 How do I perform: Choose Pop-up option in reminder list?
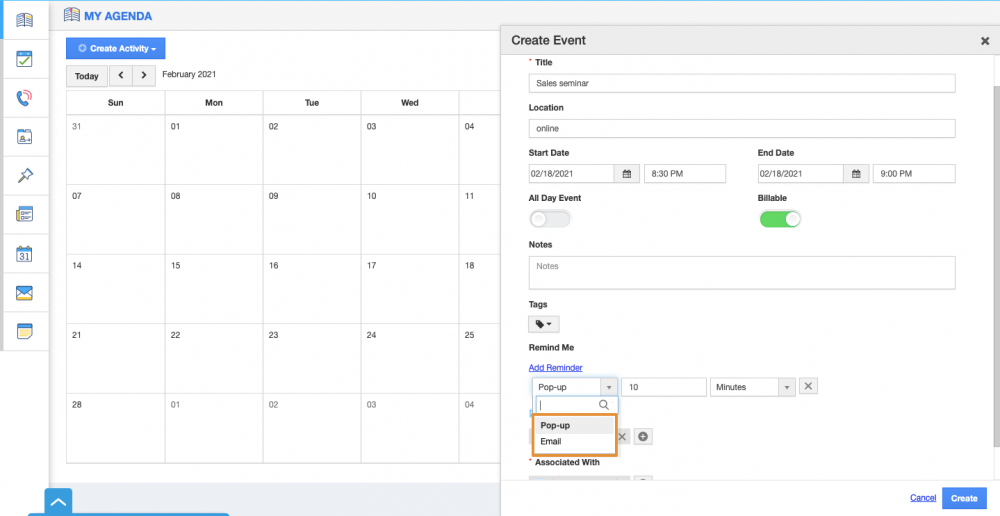555,425
